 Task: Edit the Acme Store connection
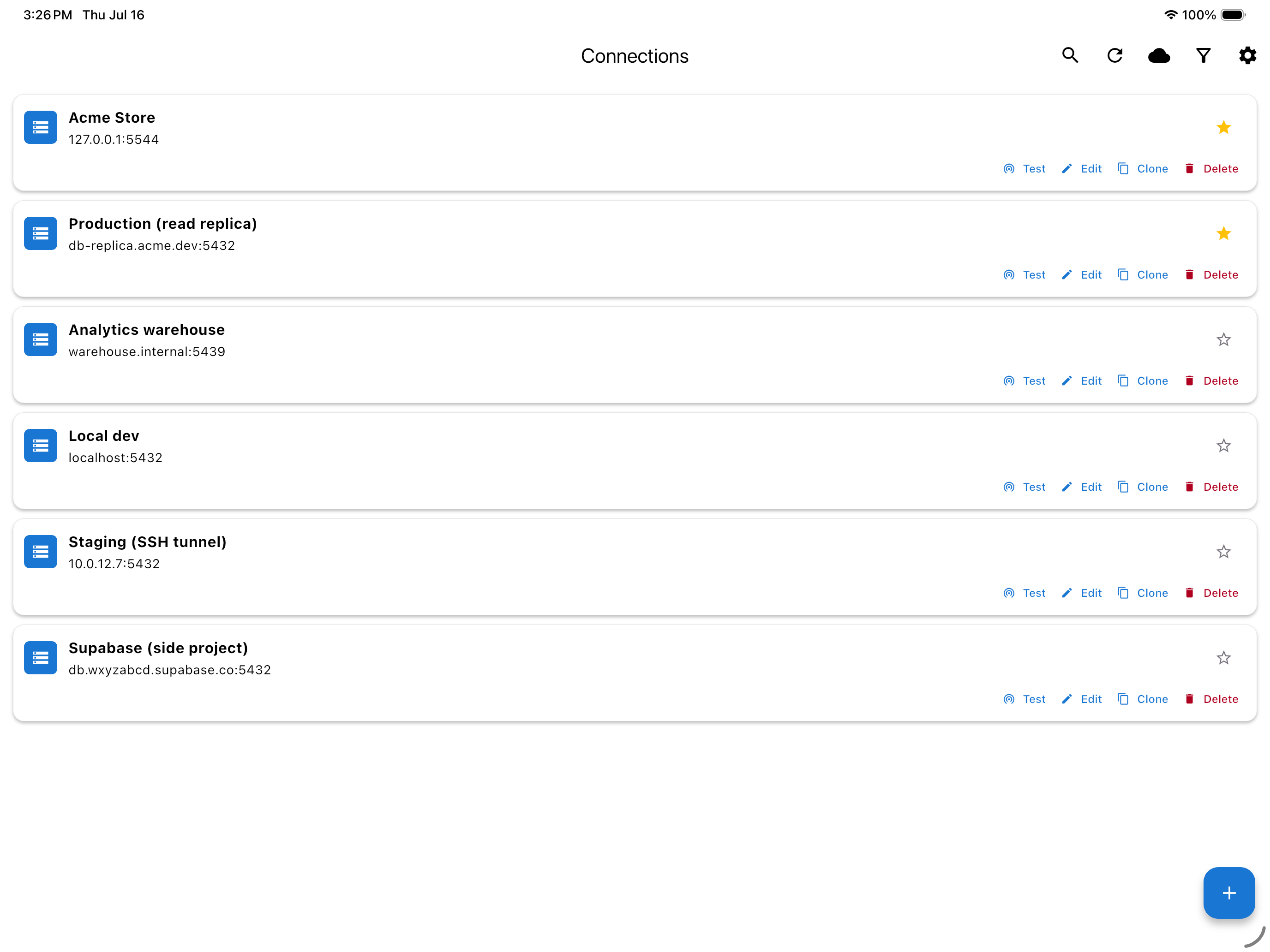pyautogui.click(x=1082, y=169)
